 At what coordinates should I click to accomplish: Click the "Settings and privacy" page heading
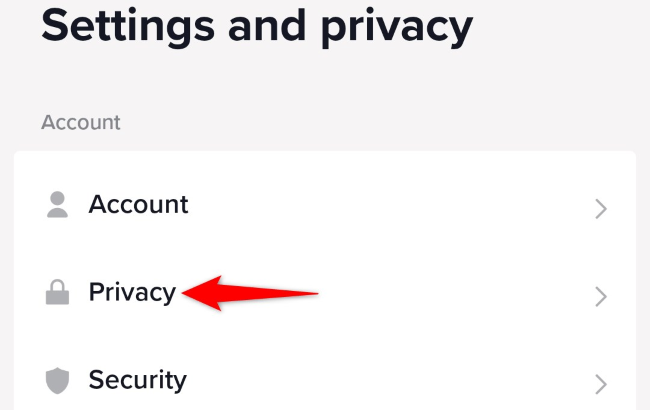[256, 29]
